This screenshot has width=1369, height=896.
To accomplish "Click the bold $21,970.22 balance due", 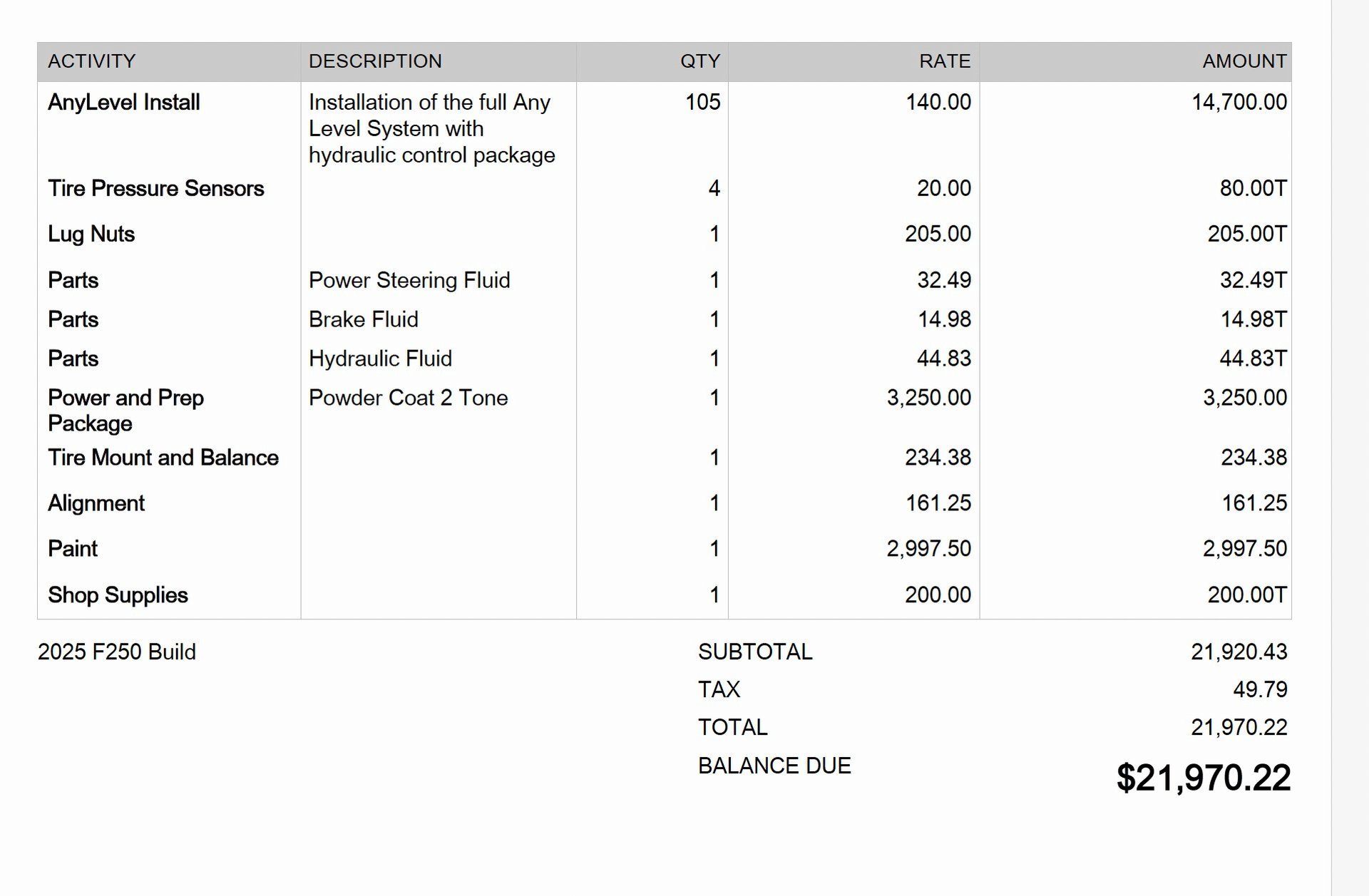I will coord(1203,778).
